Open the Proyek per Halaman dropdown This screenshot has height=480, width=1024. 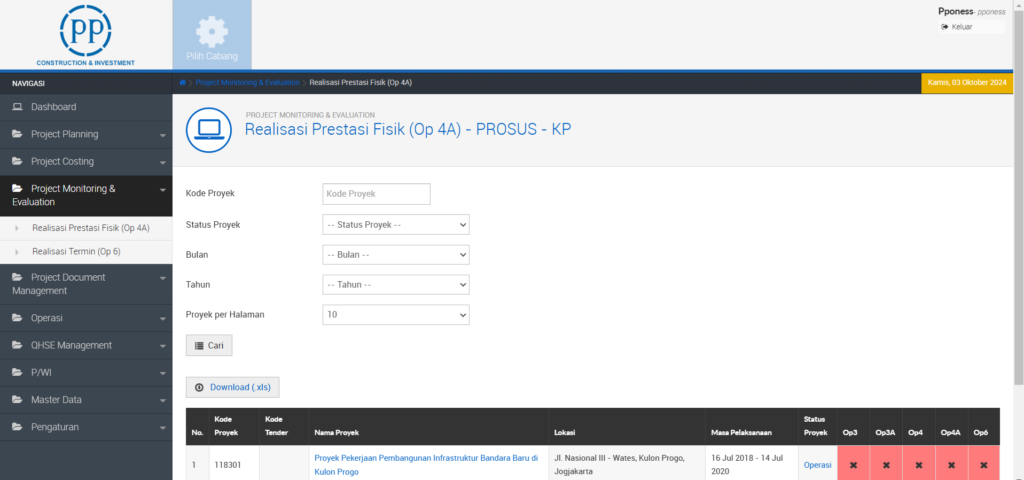click(x=396, y=315)
